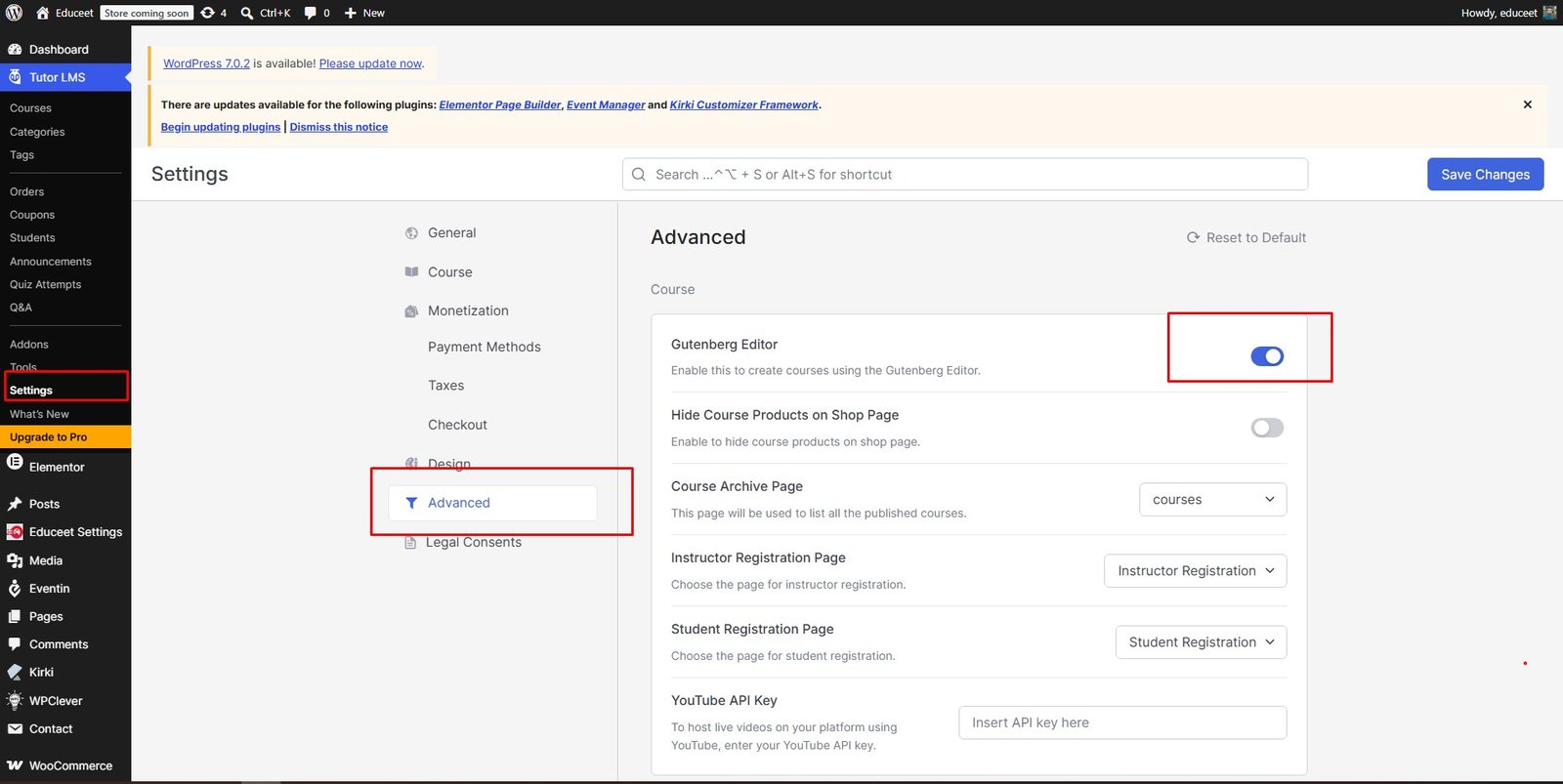Screen dimensions: 1563x784
Task: Click the Kirki icon in sidebar
Action: pos(15,673)
